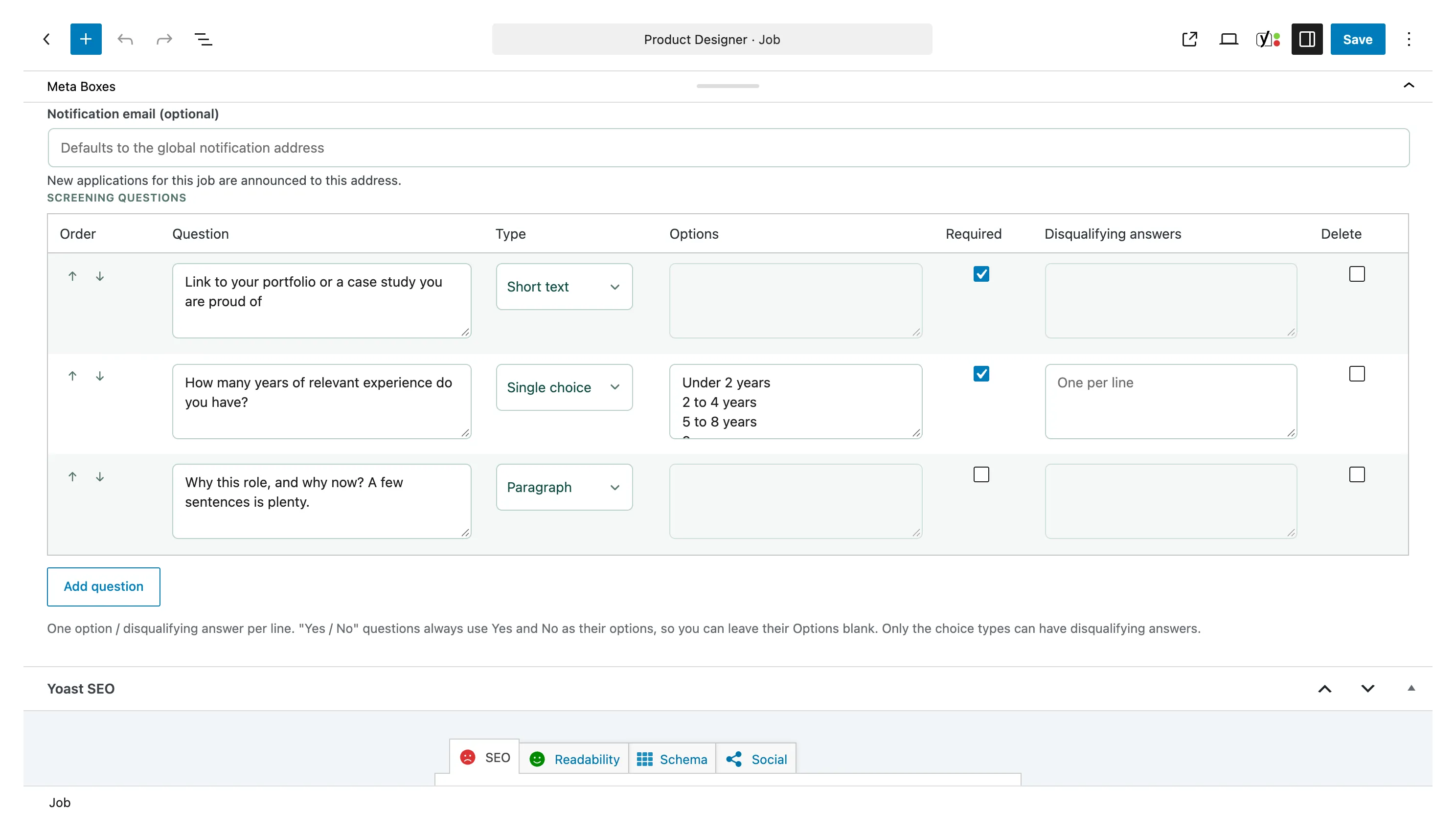Open the Product Designer · Job title bar
Viewport: 1456px width, 831px height.
pyautogui.click(x=712, y=39)
